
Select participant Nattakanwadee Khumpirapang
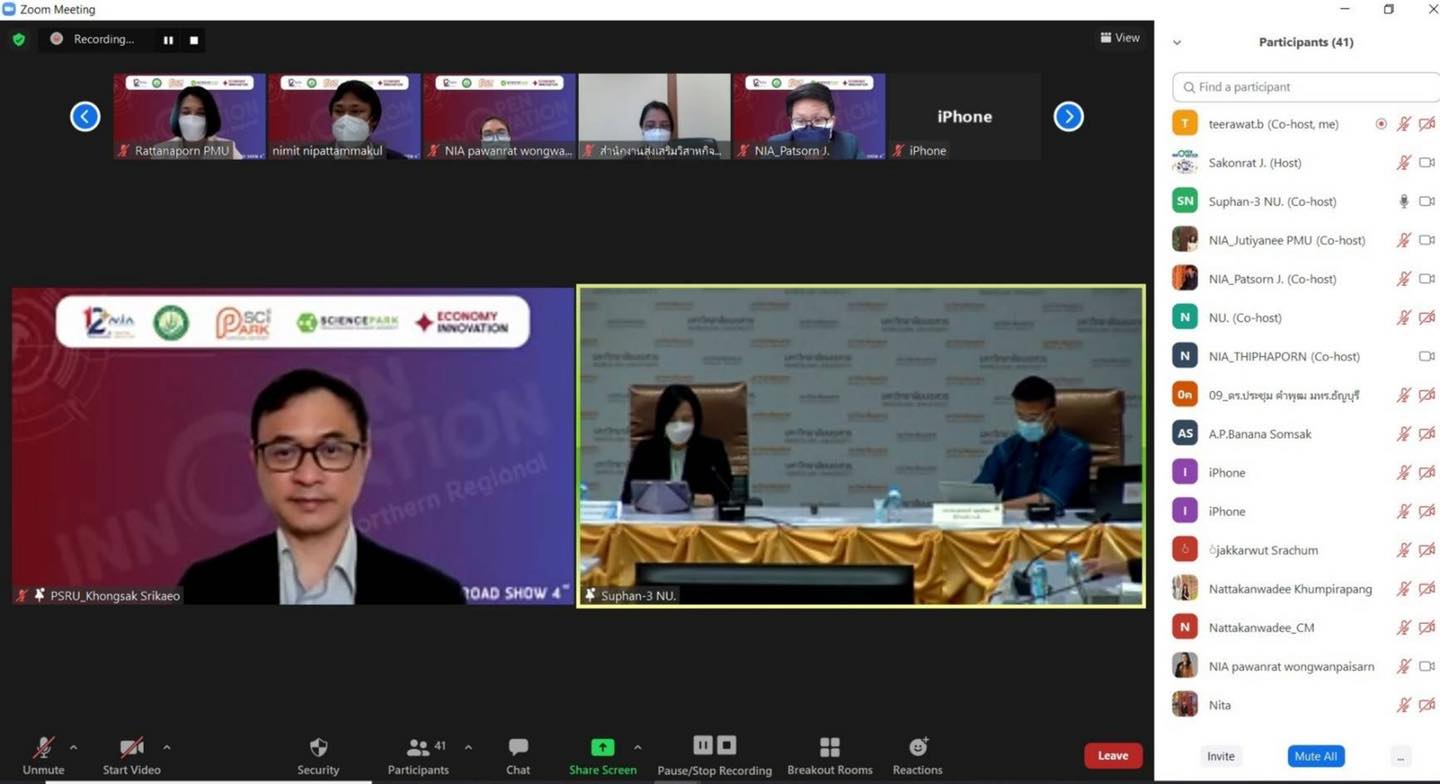tap(1305, 589)
